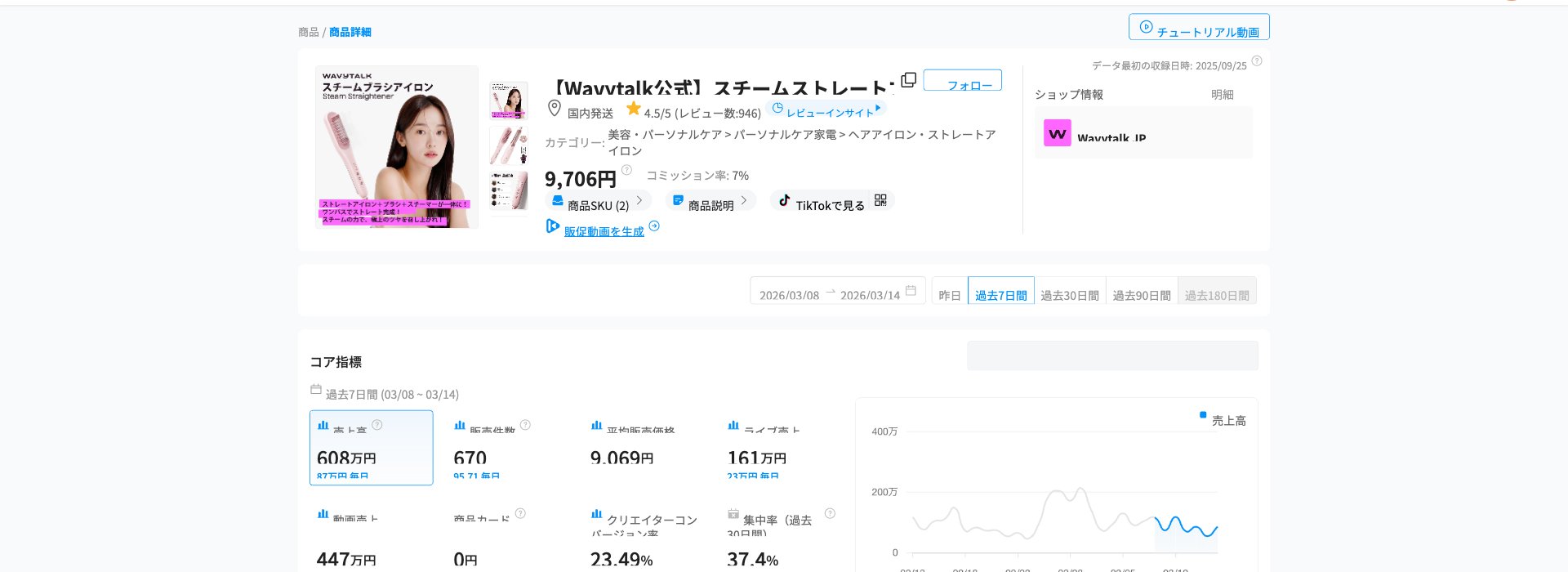Click the 商品カード 0円 value
The height and width of the screenshot is (572, 1568).
click(x=465, y=560)
